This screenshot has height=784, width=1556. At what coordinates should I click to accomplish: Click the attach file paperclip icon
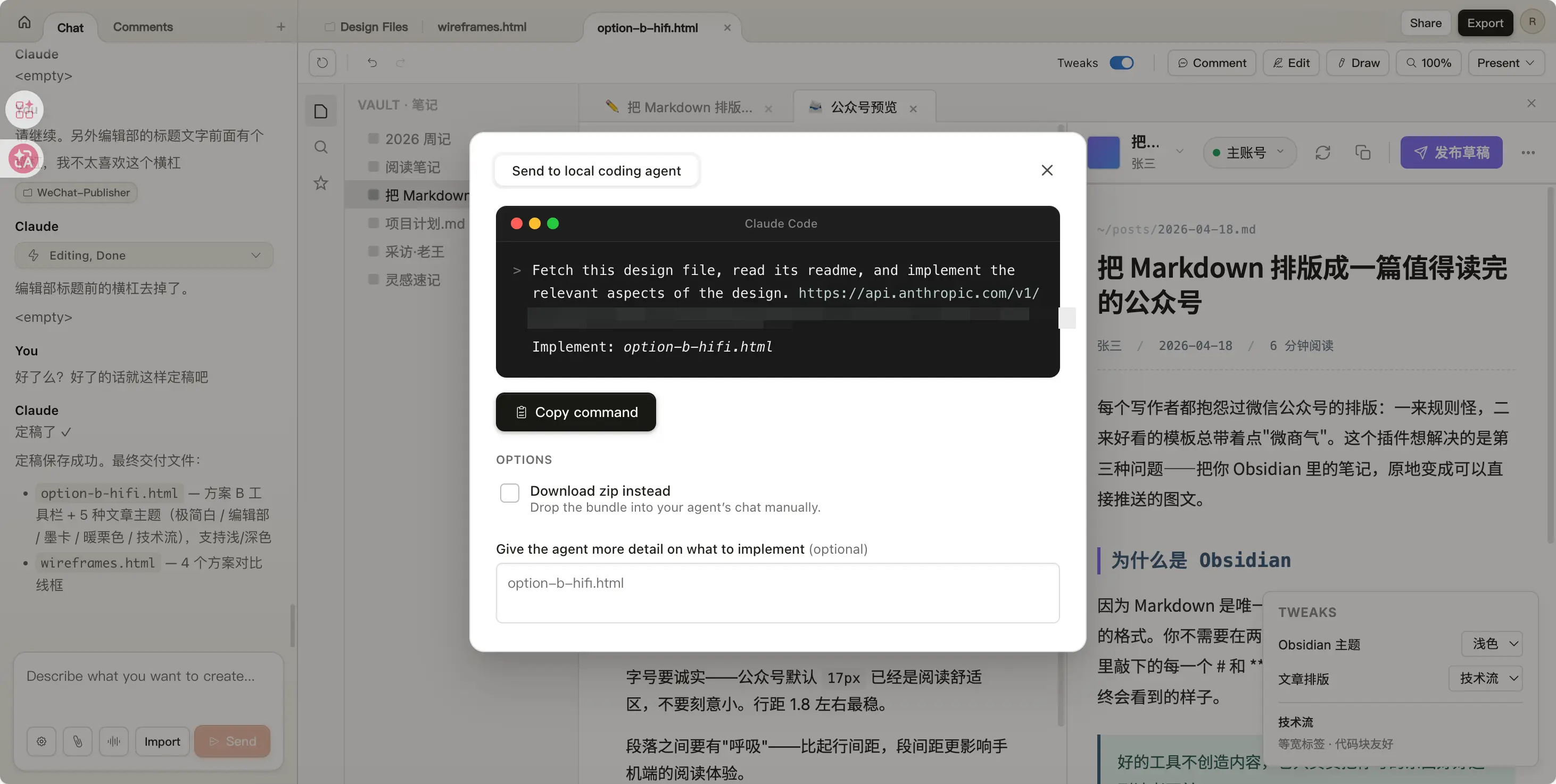tap(77, 741)
